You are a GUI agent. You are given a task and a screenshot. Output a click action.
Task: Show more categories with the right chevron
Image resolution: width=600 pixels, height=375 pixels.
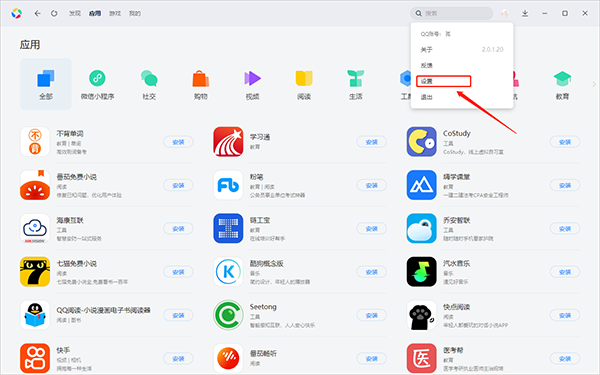point(594,84)
